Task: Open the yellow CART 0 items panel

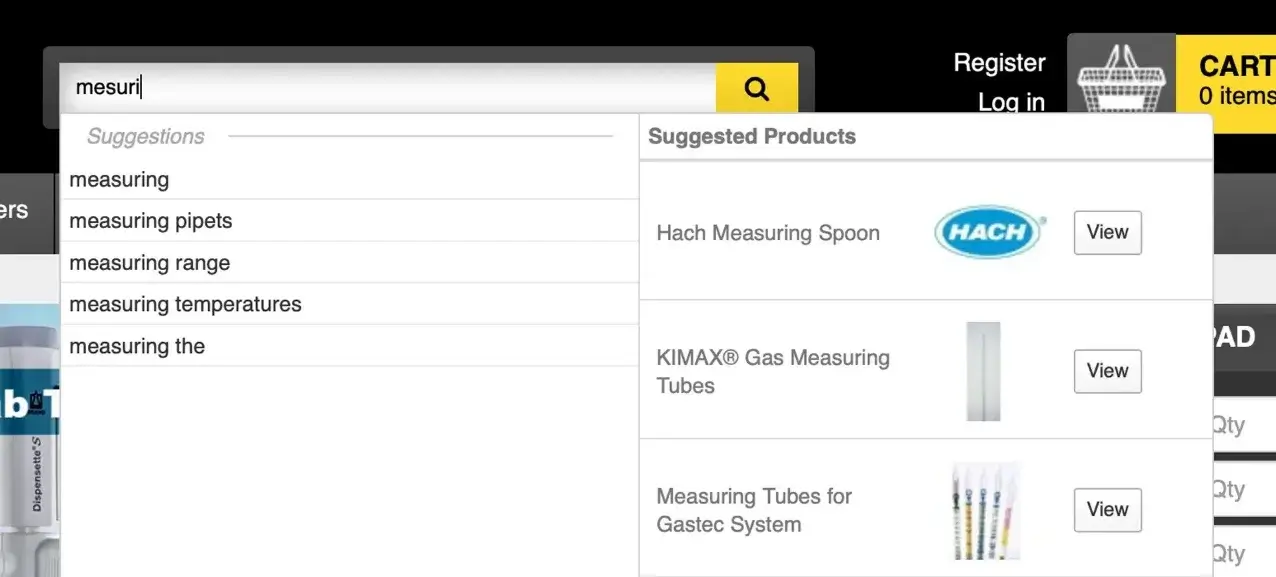Action: coord(1234,82)
